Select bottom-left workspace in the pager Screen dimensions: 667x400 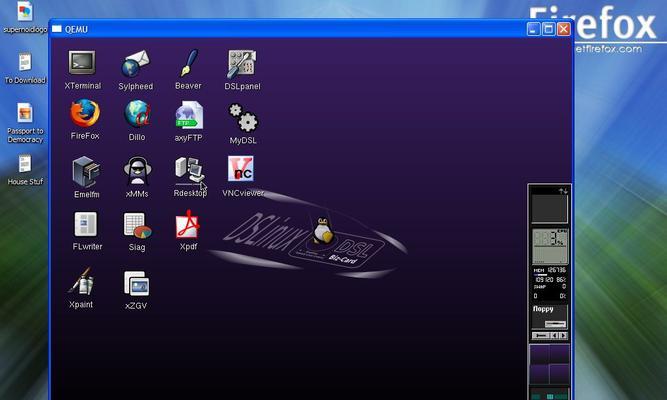[x=539, y=374]
